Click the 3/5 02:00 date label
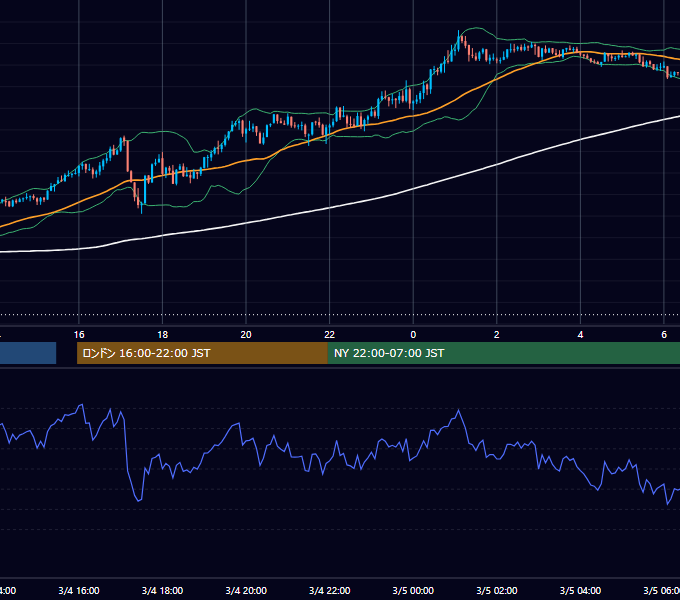The width and height of the screenshot is (680, 600). click(497, 590)
